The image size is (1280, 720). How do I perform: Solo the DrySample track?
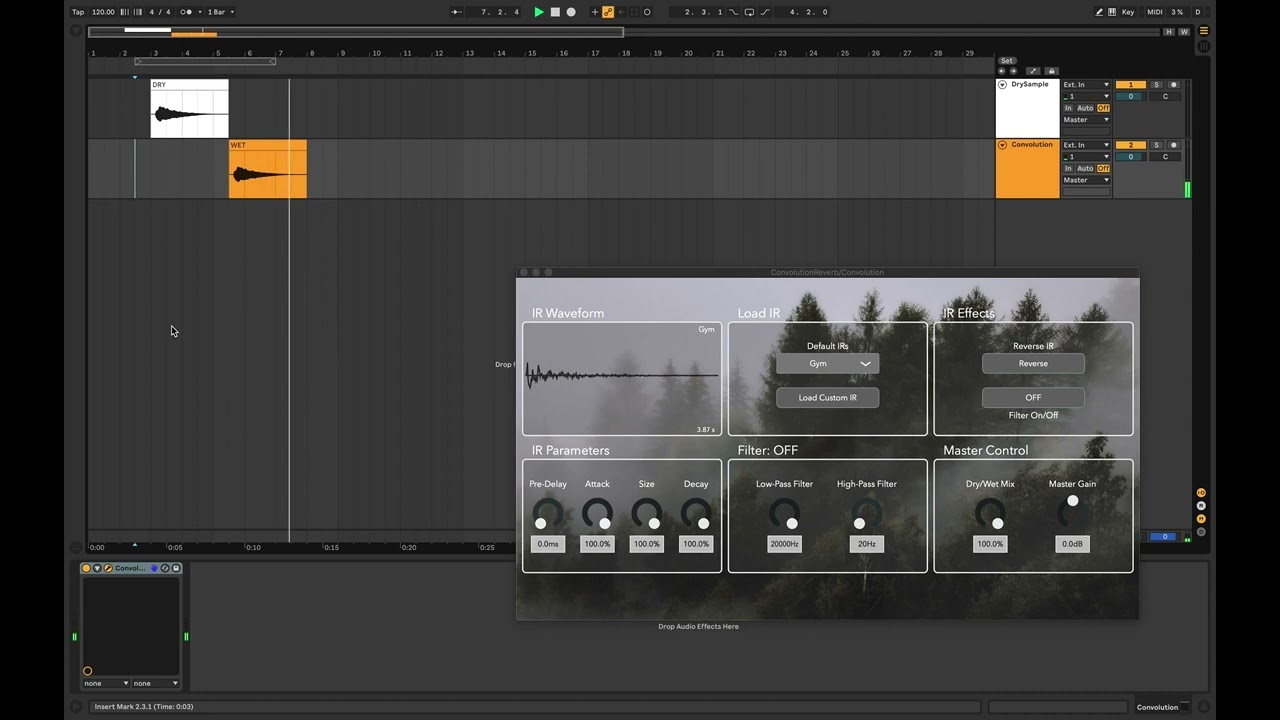coord(1157,84)
